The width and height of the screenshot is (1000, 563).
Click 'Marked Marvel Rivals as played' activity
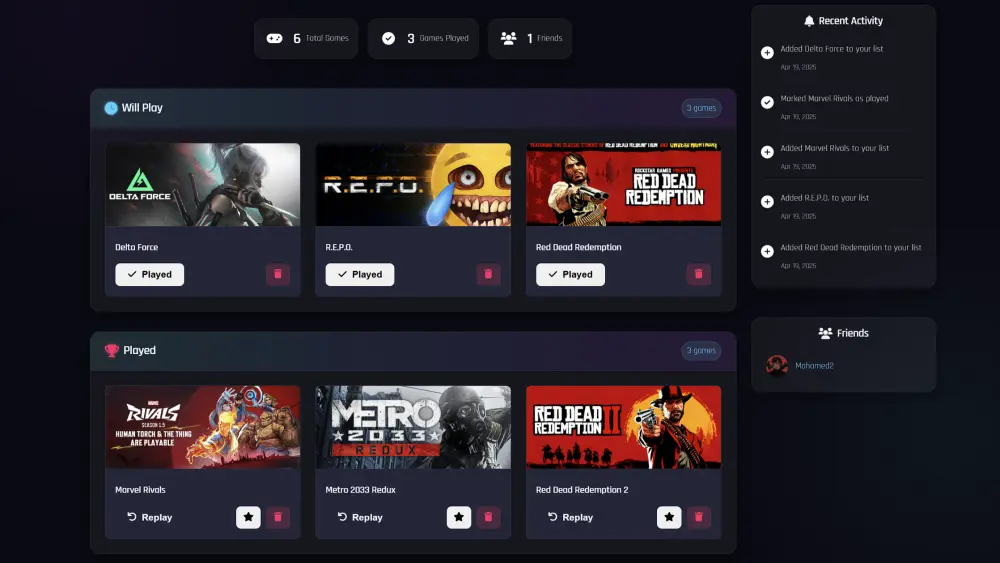click(834, 99)
